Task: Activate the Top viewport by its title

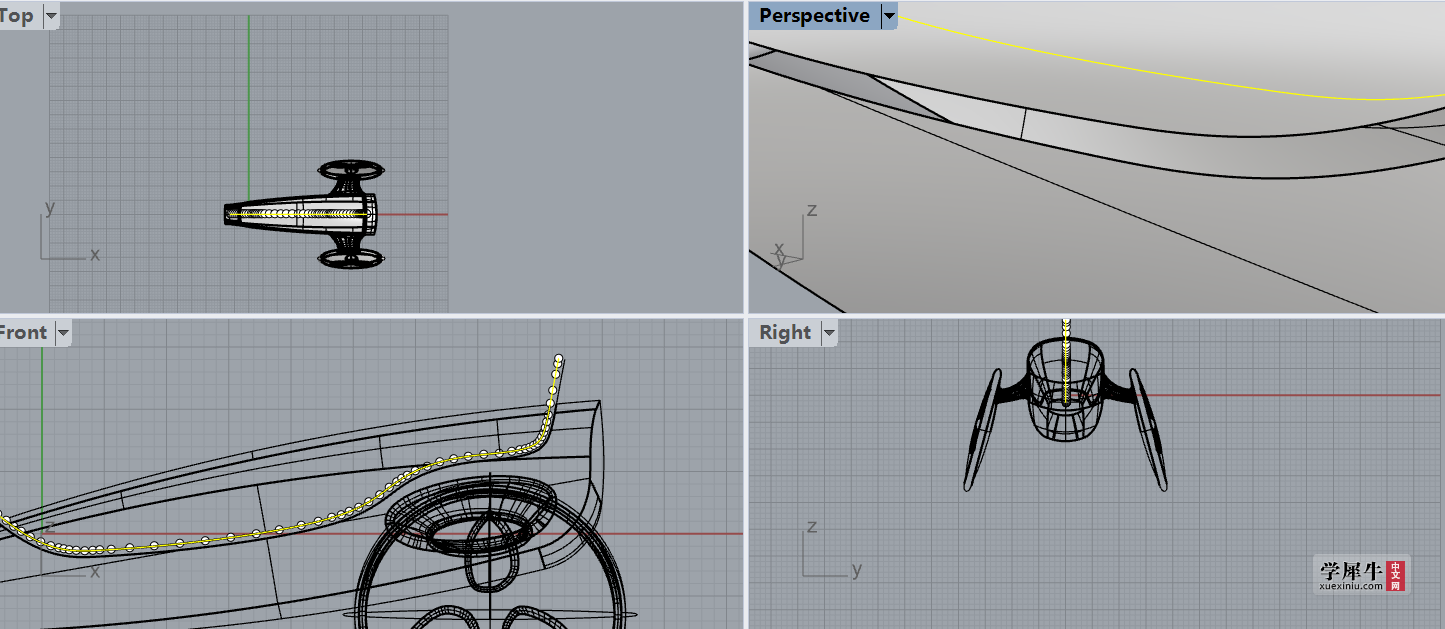Action: pyautogui.click(x=17, y=16)
